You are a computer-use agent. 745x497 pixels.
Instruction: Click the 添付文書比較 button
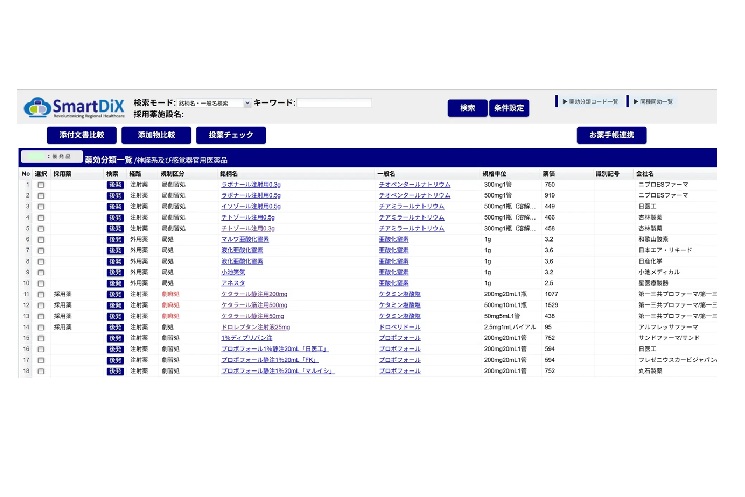click(x=82, y=135)
